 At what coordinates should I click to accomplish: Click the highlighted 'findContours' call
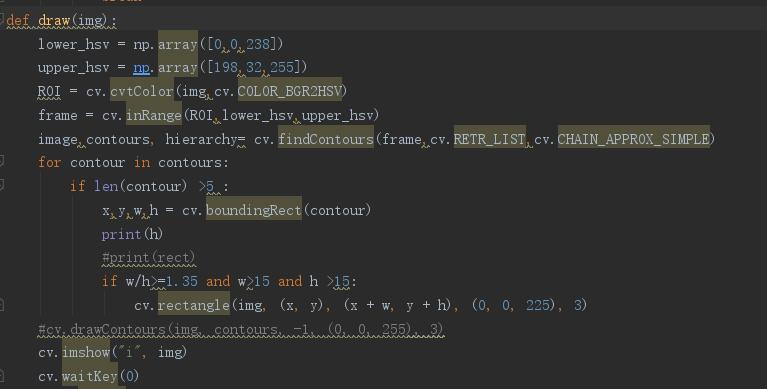pyautogui.click(x=326, y=139)
